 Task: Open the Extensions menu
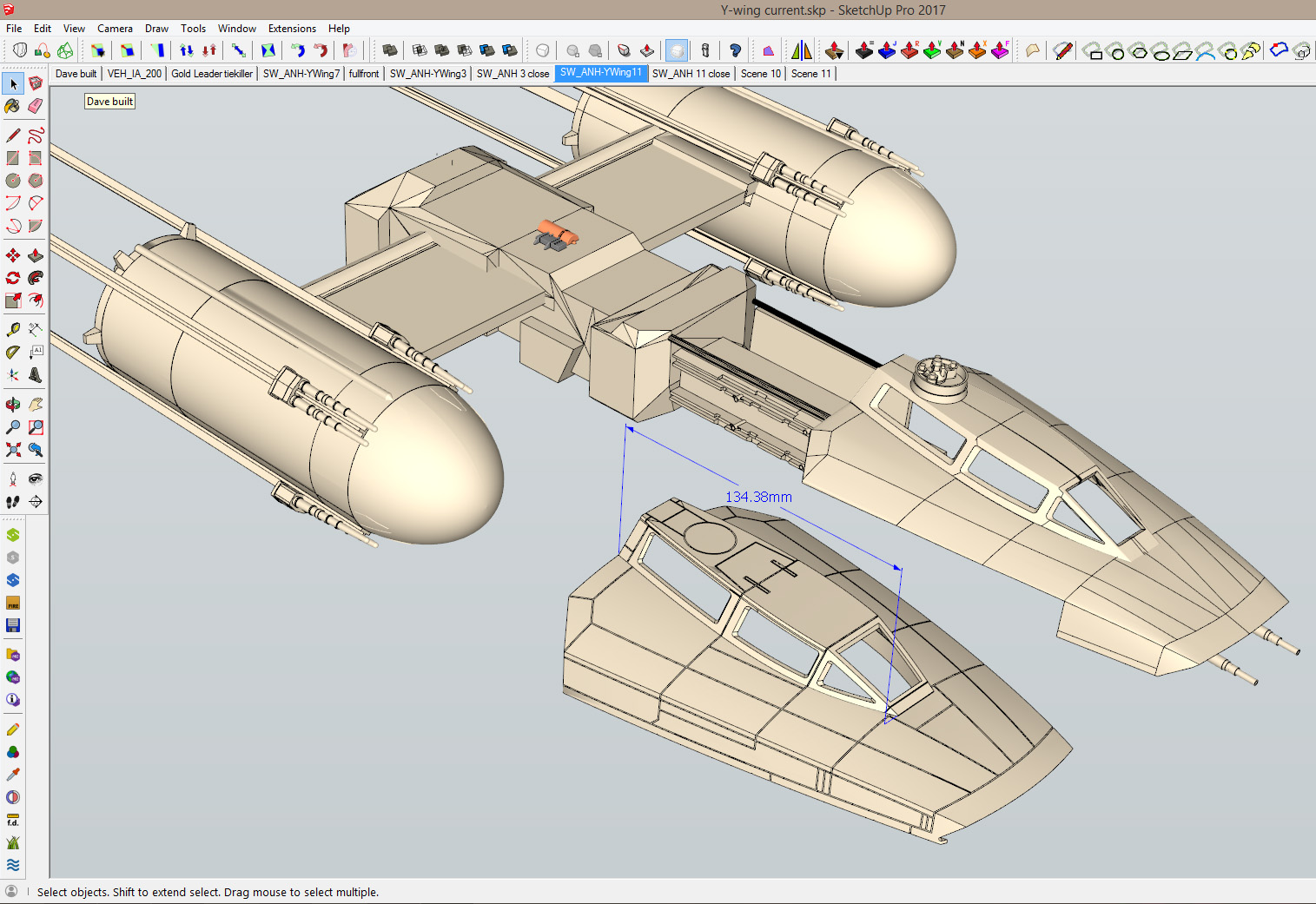(292, 29)
